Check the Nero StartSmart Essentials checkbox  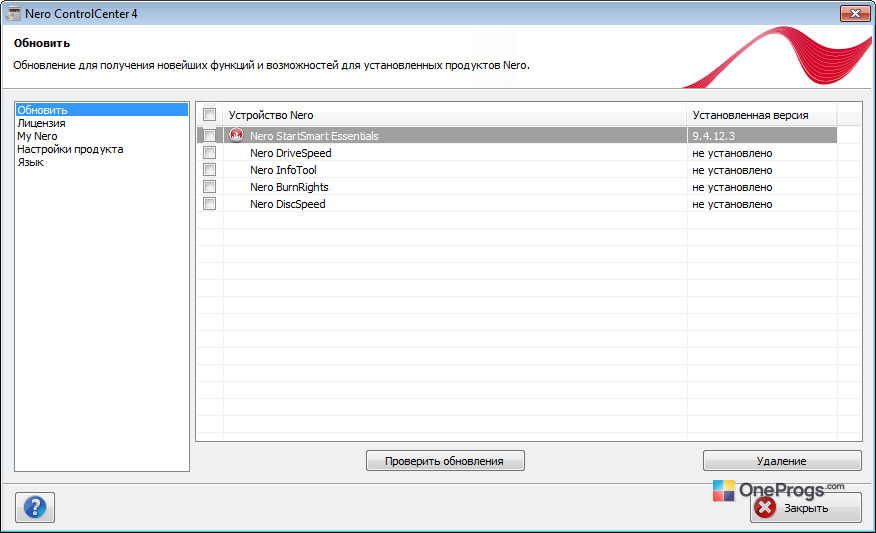pyautogui.click(x=210, y=135)
